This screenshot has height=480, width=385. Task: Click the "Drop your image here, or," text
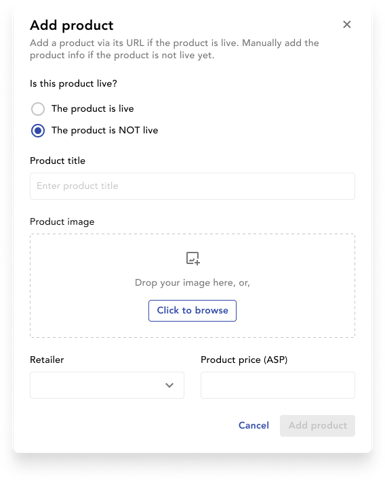192,283
